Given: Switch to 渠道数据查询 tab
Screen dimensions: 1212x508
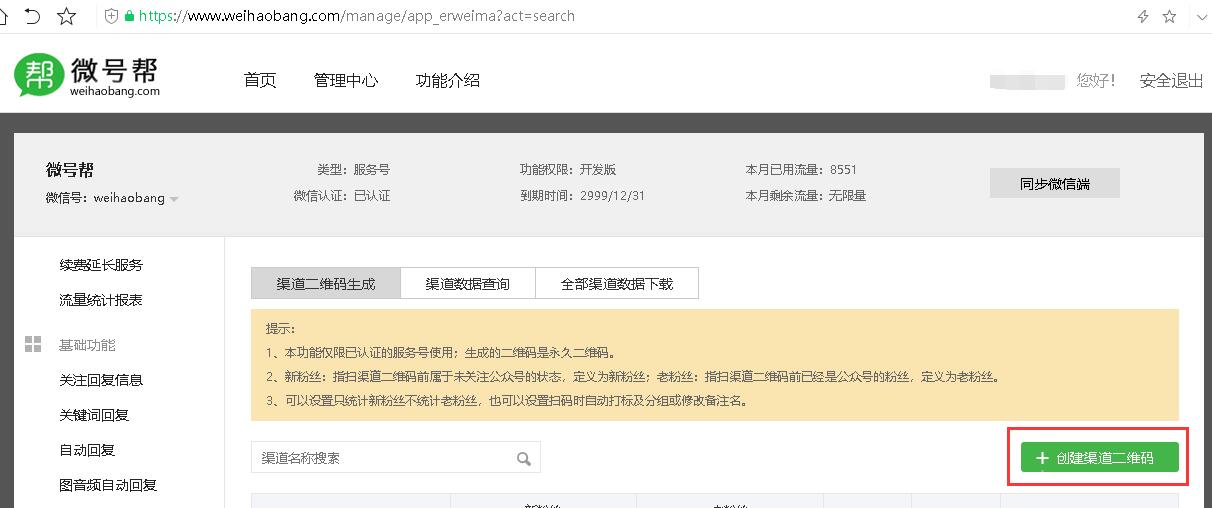Looking at the screenshot, I should pos(468,284).
